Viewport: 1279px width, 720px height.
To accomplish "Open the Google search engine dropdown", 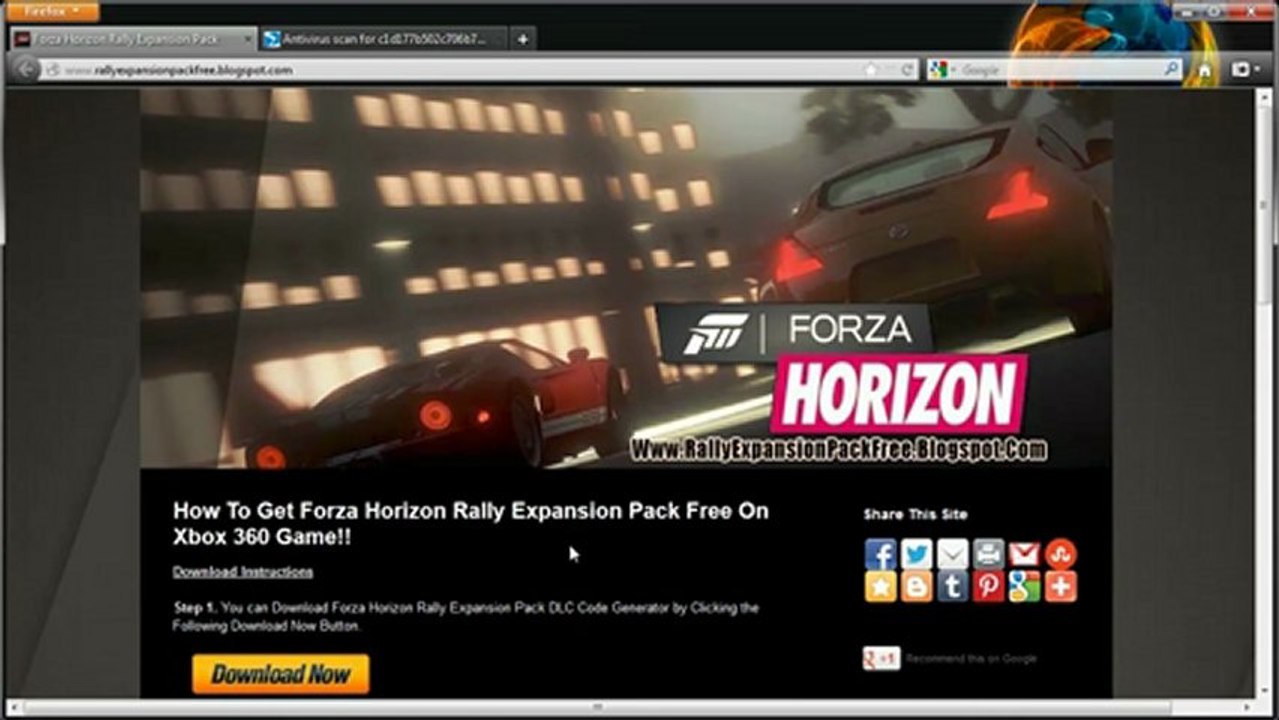I will [941, 70].
